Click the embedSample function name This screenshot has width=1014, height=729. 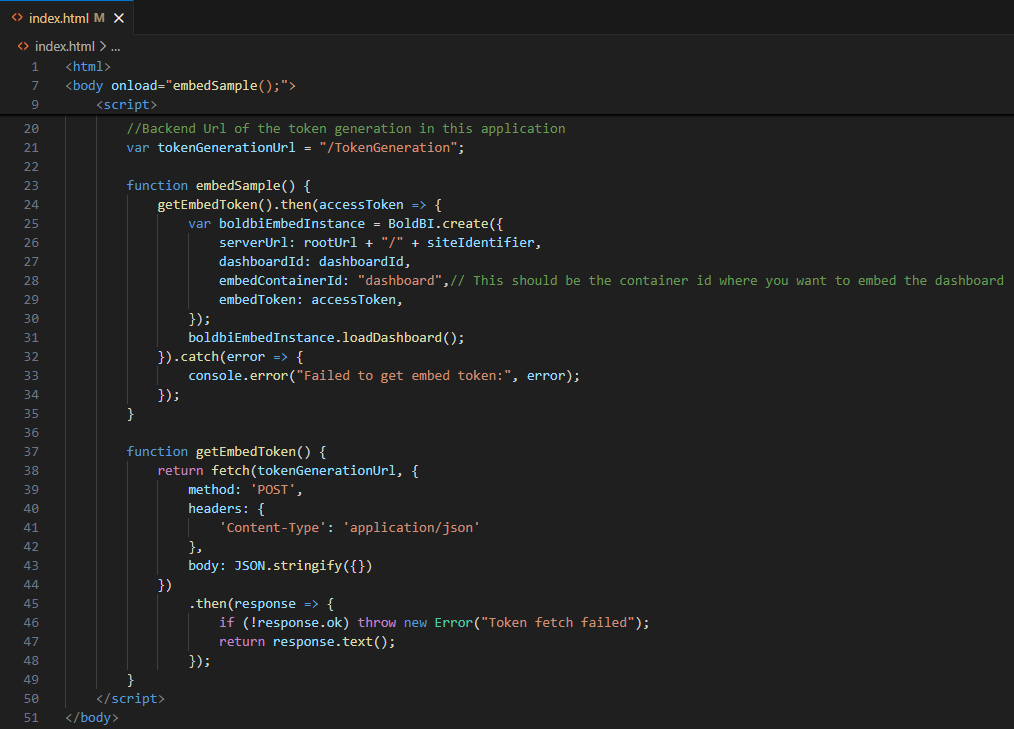point(232,185)
